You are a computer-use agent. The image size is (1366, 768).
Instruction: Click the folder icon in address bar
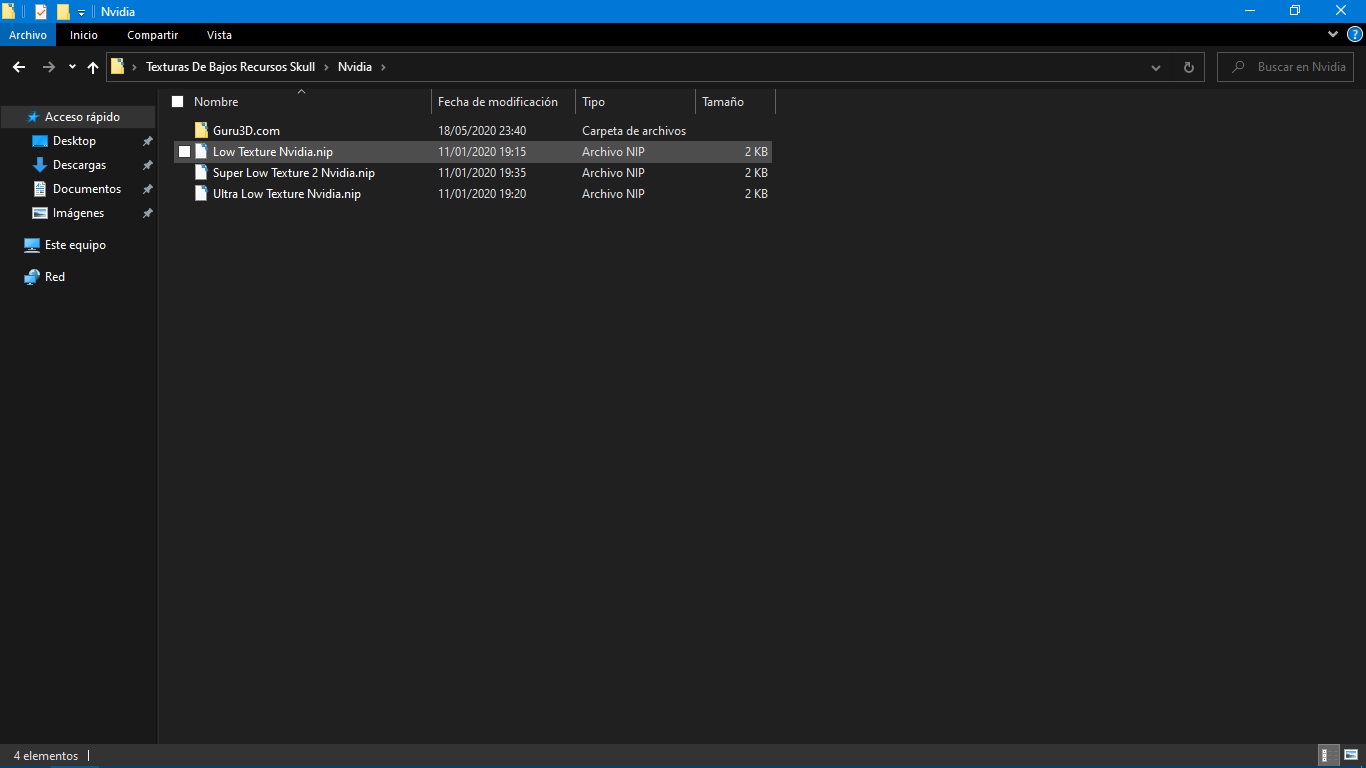click(118, 67)
